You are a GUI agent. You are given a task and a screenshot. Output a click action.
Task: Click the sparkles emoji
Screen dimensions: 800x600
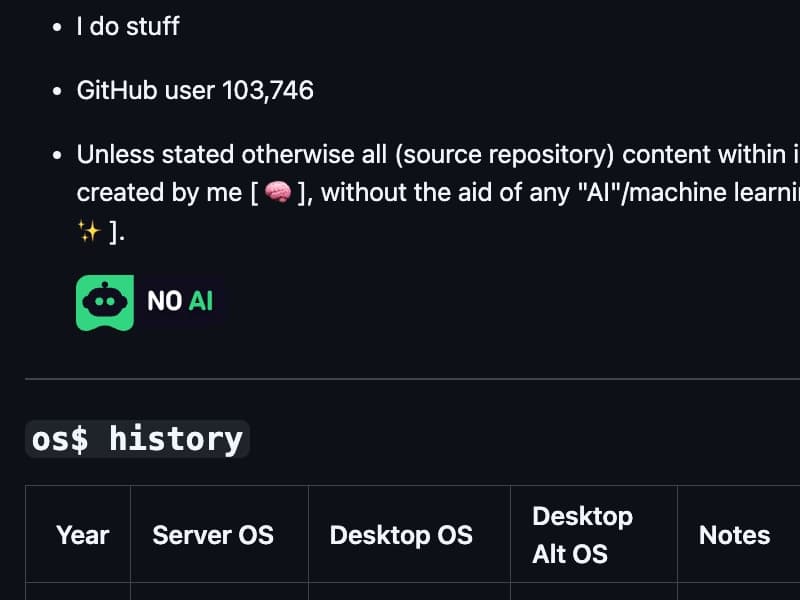[x=89, y=232]
